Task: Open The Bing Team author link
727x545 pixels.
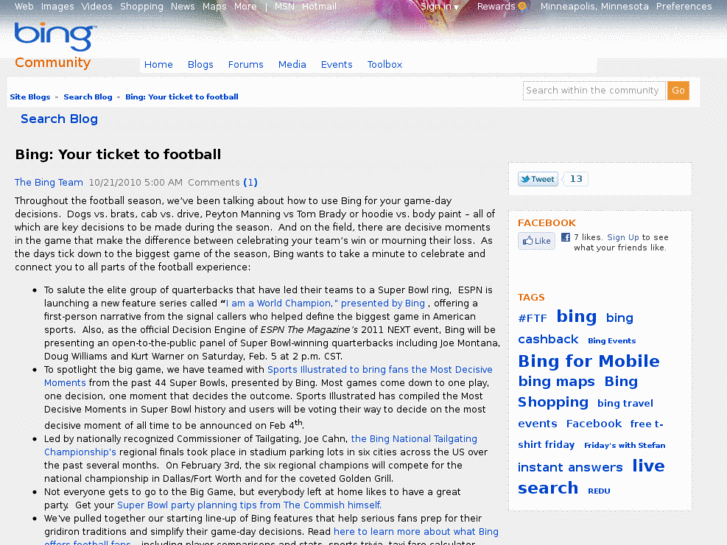Action: pos(49,182)
